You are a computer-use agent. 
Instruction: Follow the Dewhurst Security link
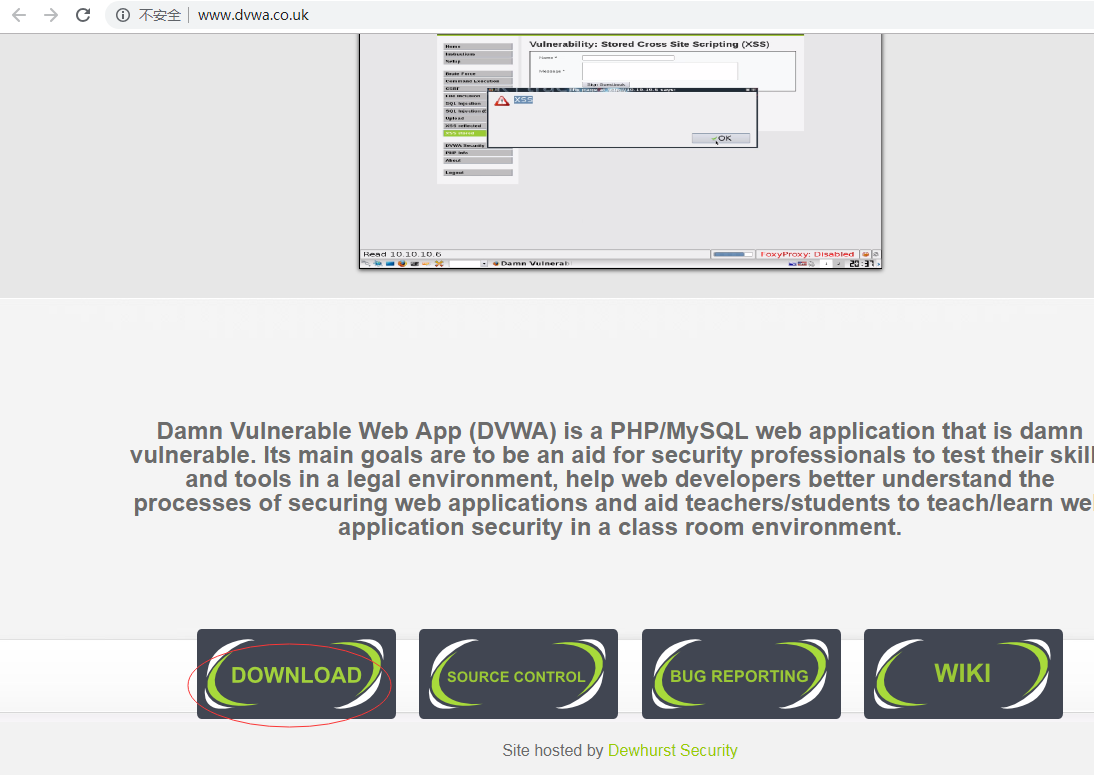pyautogui.click(x=673, y=750)
